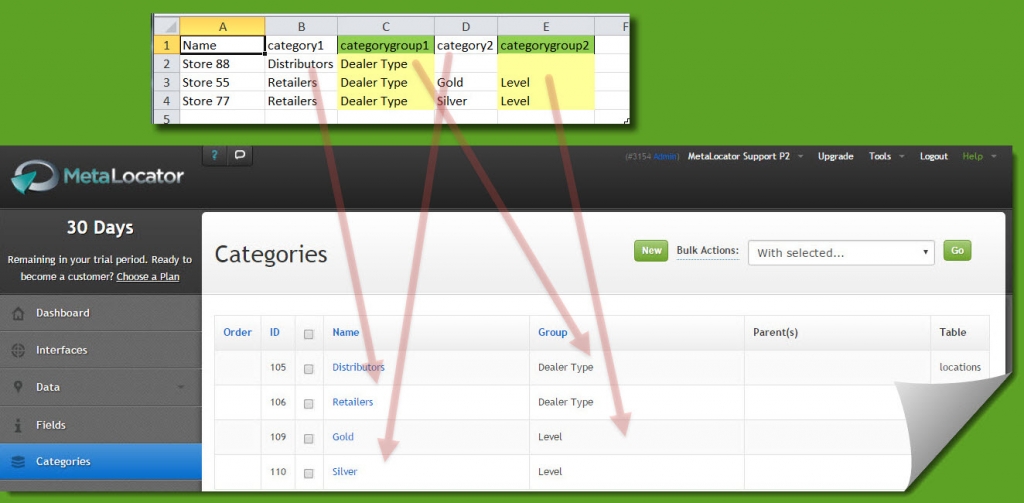This screenshot has height=503, width=1024.
Task: Click cell containing Store 77
Action: pyautogui.click(x=223, y=101)
